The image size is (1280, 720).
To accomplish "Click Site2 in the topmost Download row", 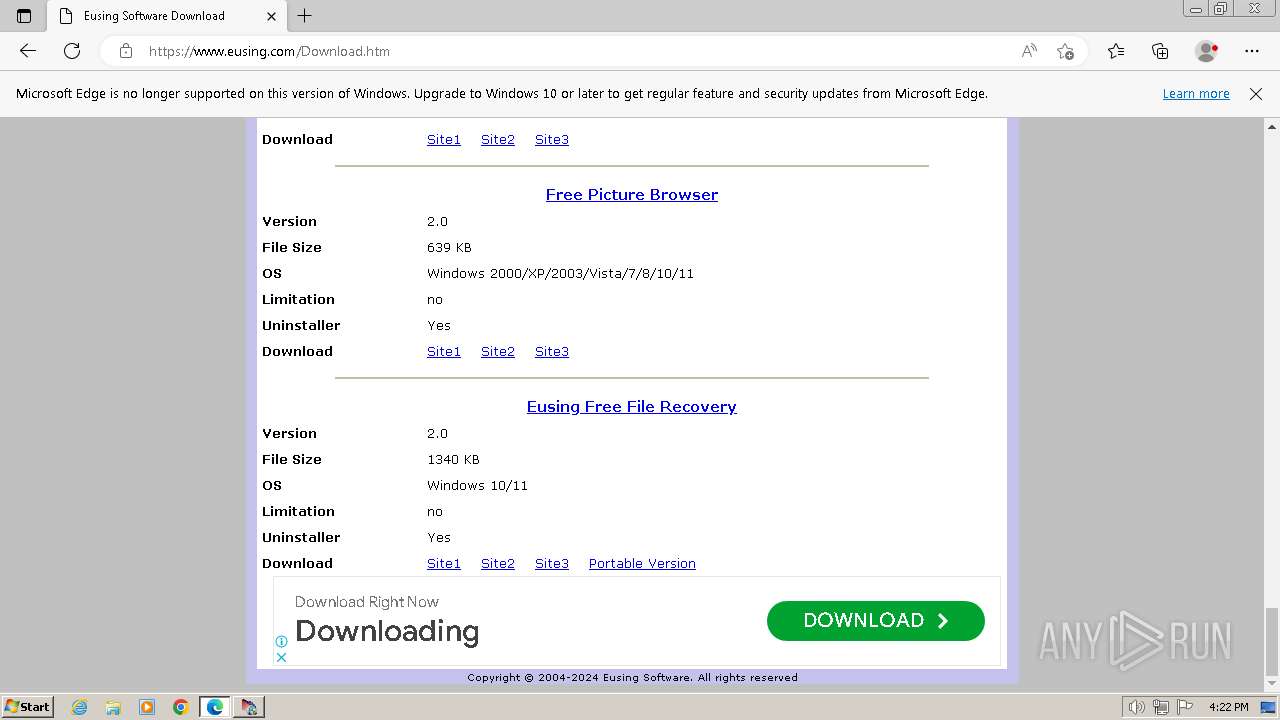I will 498,140.
